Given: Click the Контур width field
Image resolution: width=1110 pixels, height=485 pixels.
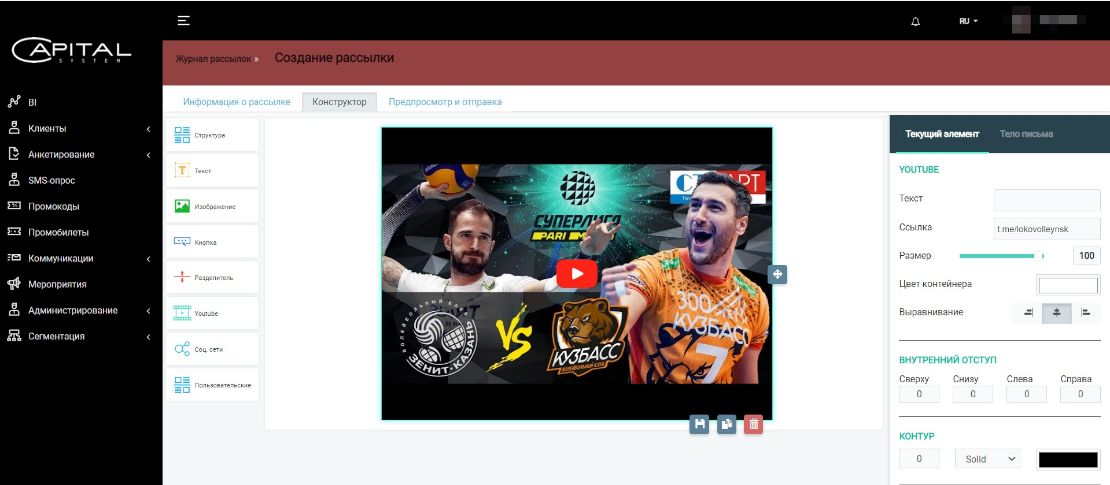Looking at the screenshot, I should click(x=919, y=459).
